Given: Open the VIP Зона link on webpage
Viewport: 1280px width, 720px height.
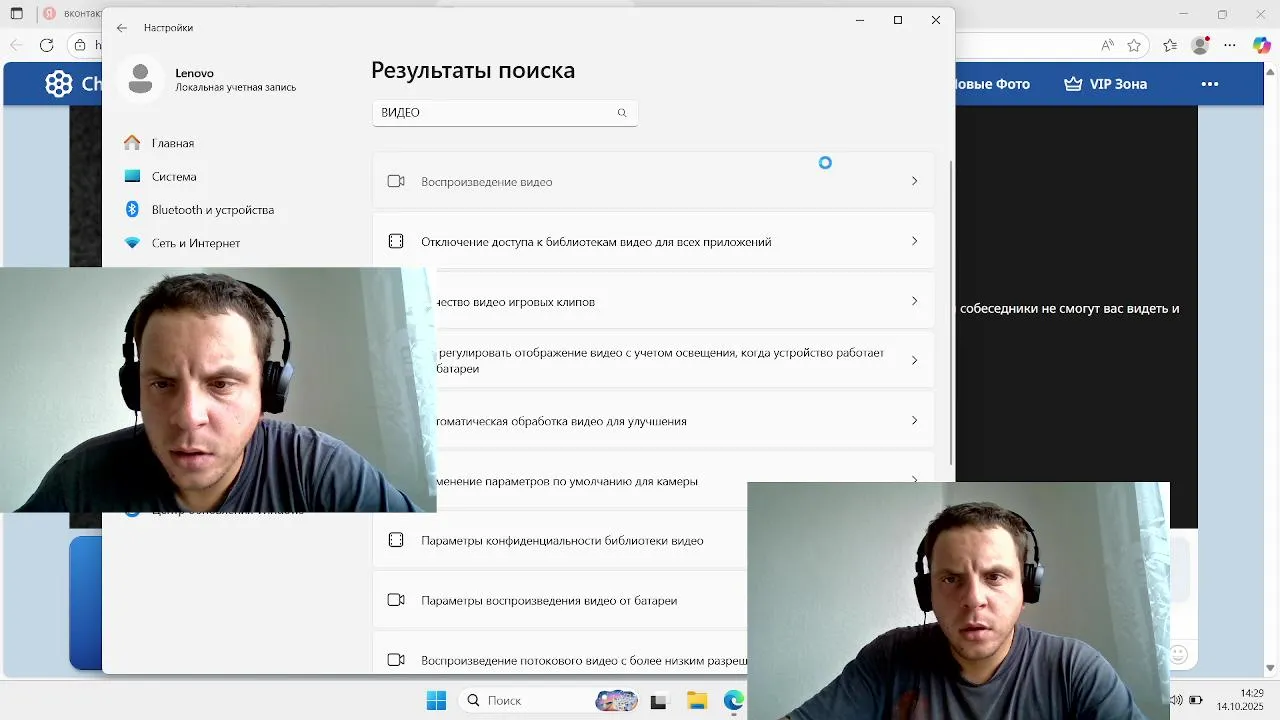Looking at the screenshot, I should click(x=1105, y=84).
